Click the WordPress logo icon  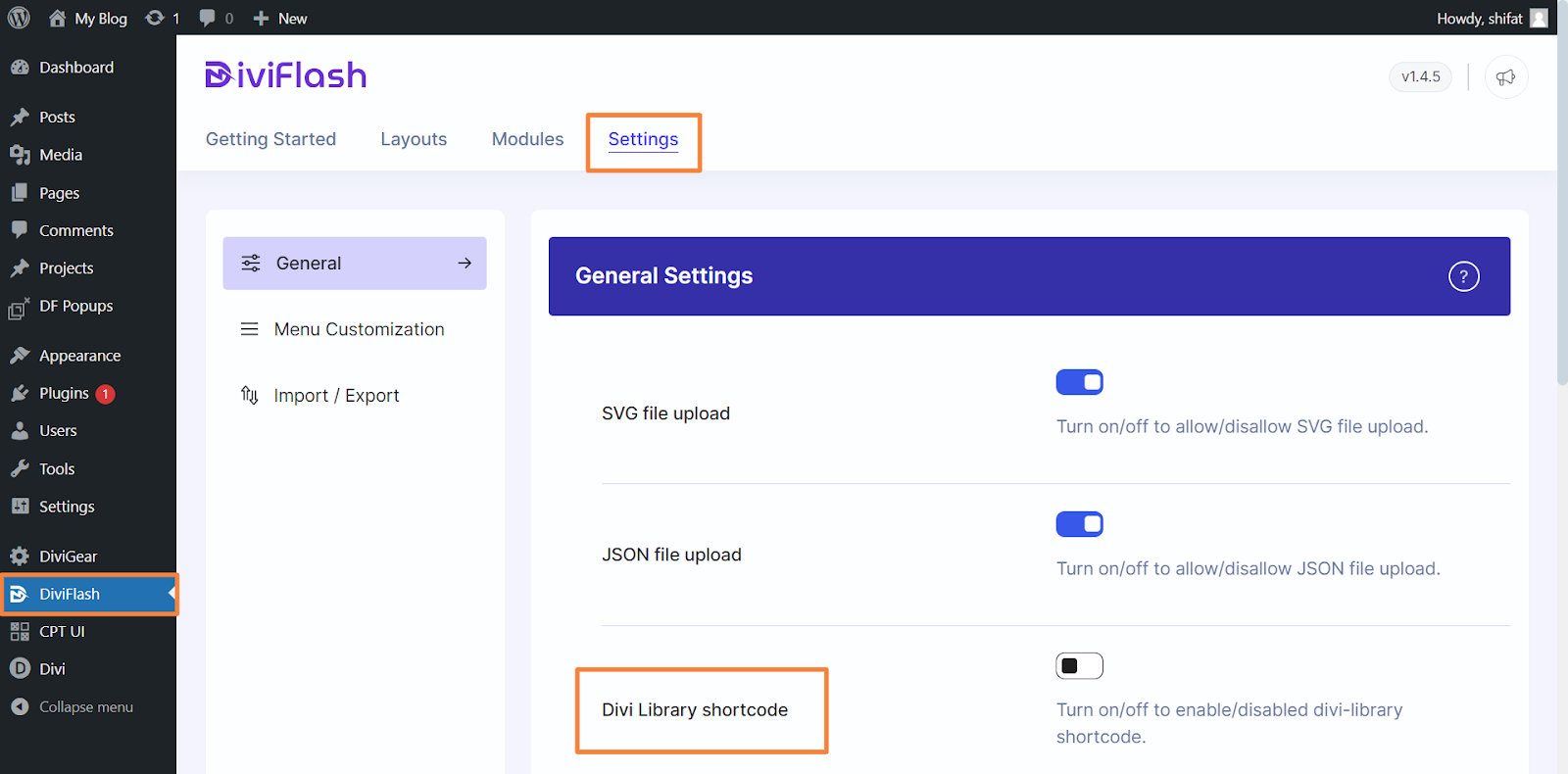click(x=19, y=18)
